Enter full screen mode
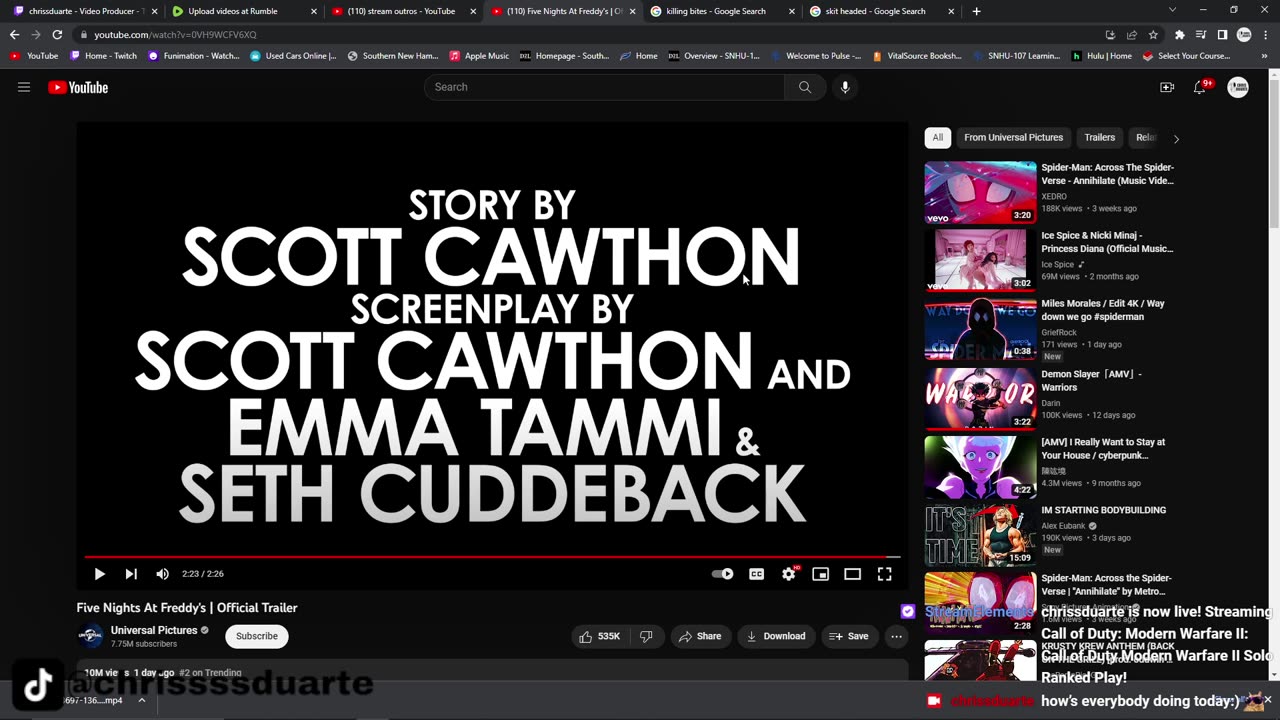The height and width of the screenshot is (720, 1280). click(x=885, y=574)
